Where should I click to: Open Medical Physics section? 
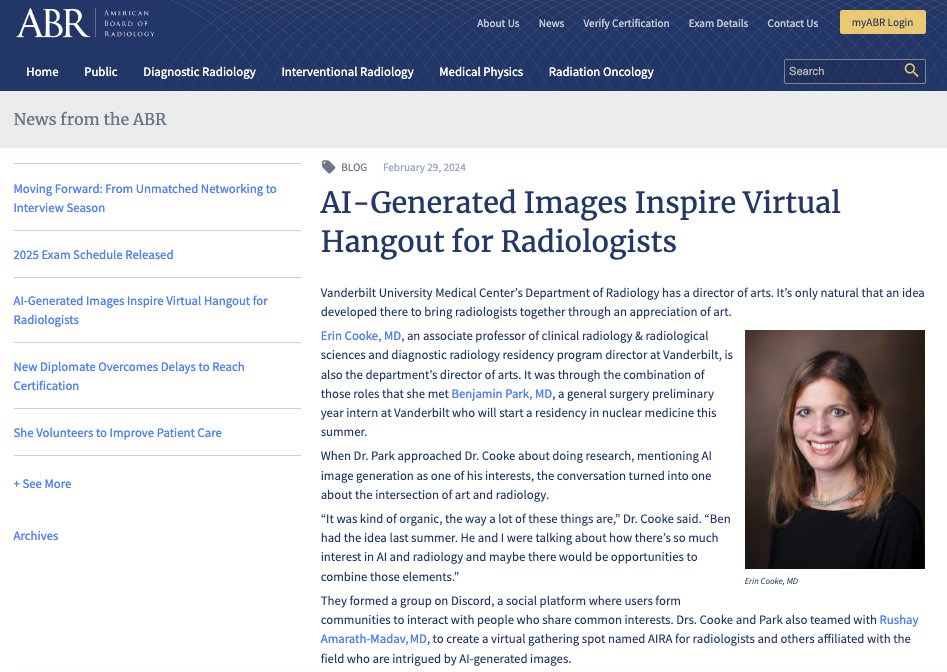tap(481, 72)
